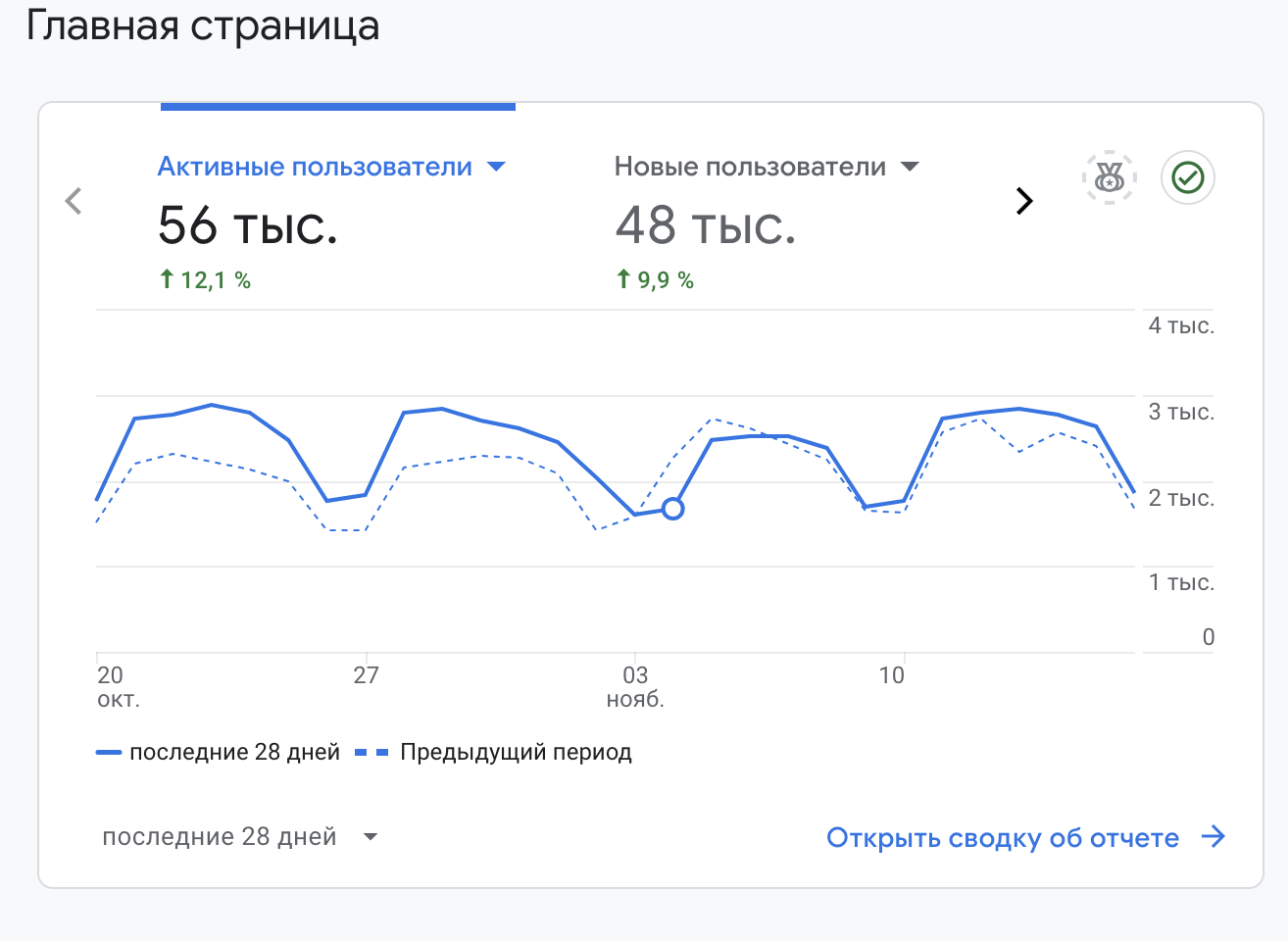Screen dimensions: 1288x941
Task: Click the green checkmark data quality icon
Action: click(x=1188, y=178)
